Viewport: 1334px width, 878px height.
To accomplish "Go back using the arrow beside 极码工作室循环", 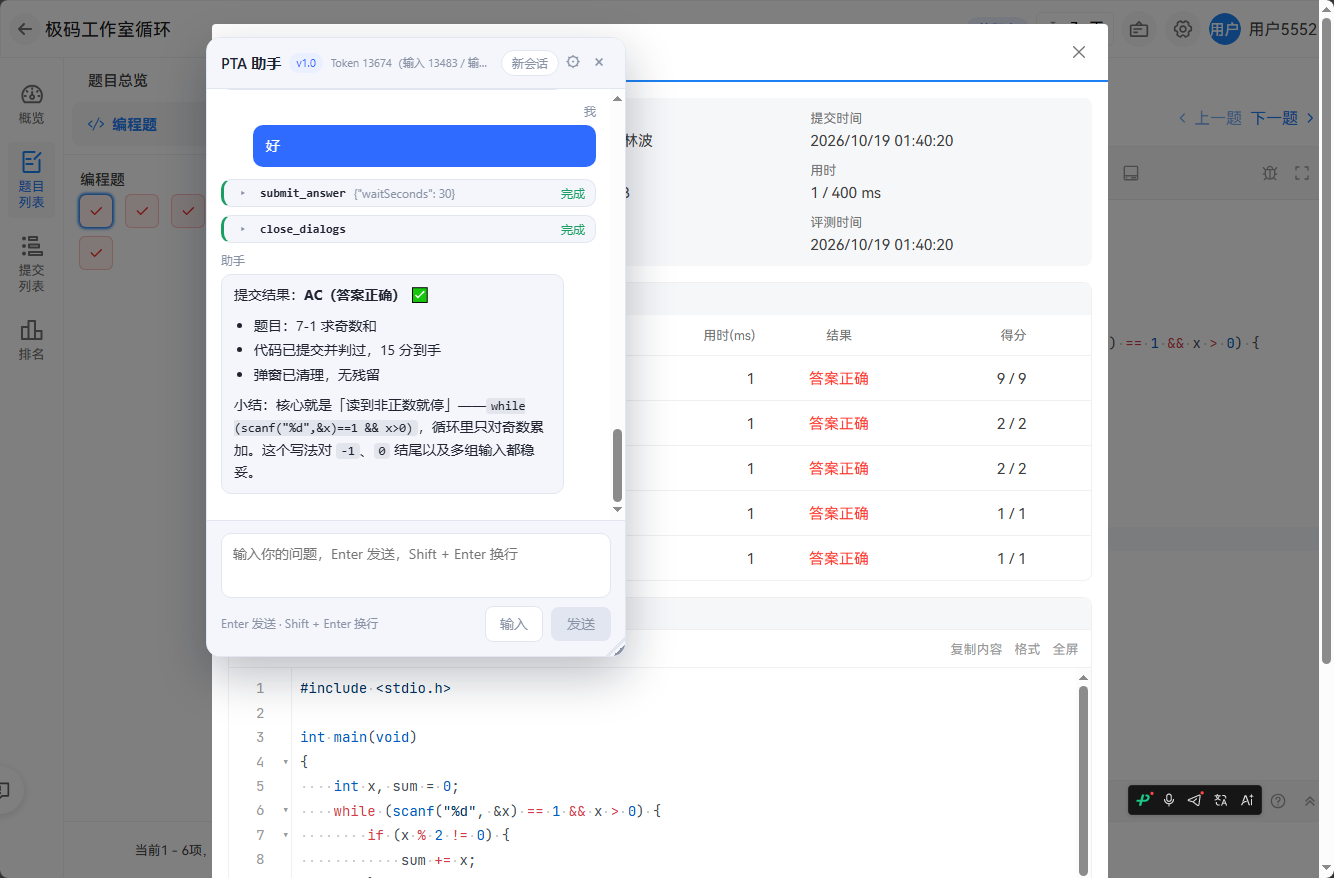I will (x=25, y=29).
